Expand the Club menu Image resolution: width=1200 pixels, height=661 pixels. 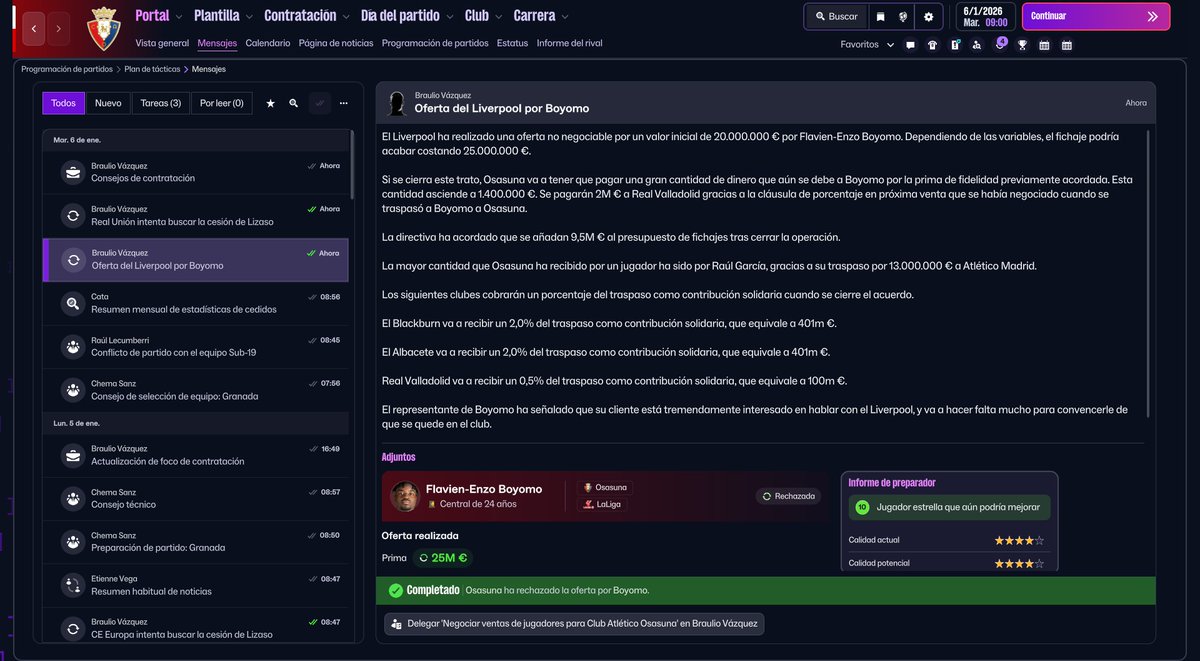tap(484, 16)
